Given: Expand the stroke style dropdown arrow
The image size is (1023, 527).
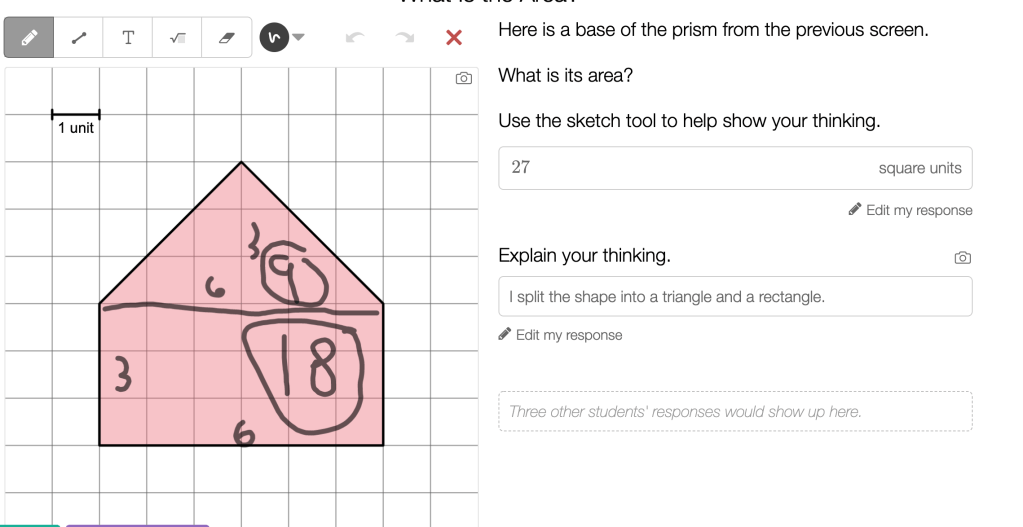Looking at the screenshot, I should [x=298, y=38].
